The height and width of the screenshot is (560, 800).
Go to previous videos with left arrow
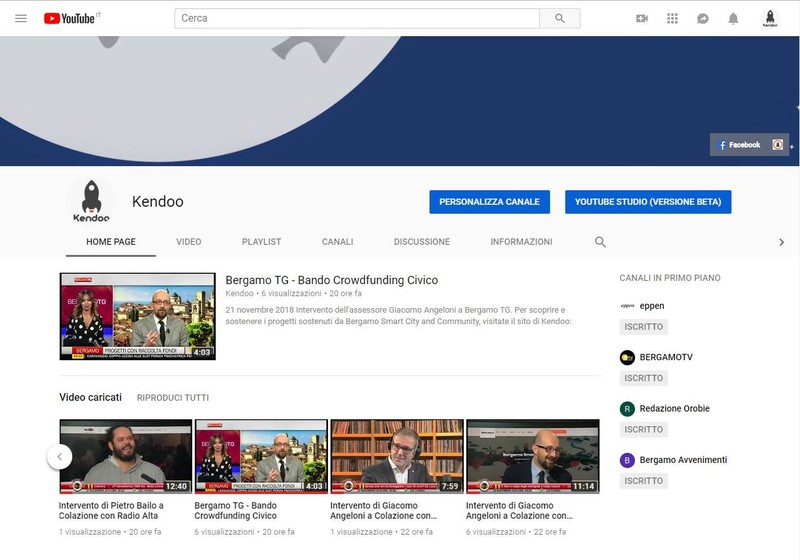(x=60, y=456)
